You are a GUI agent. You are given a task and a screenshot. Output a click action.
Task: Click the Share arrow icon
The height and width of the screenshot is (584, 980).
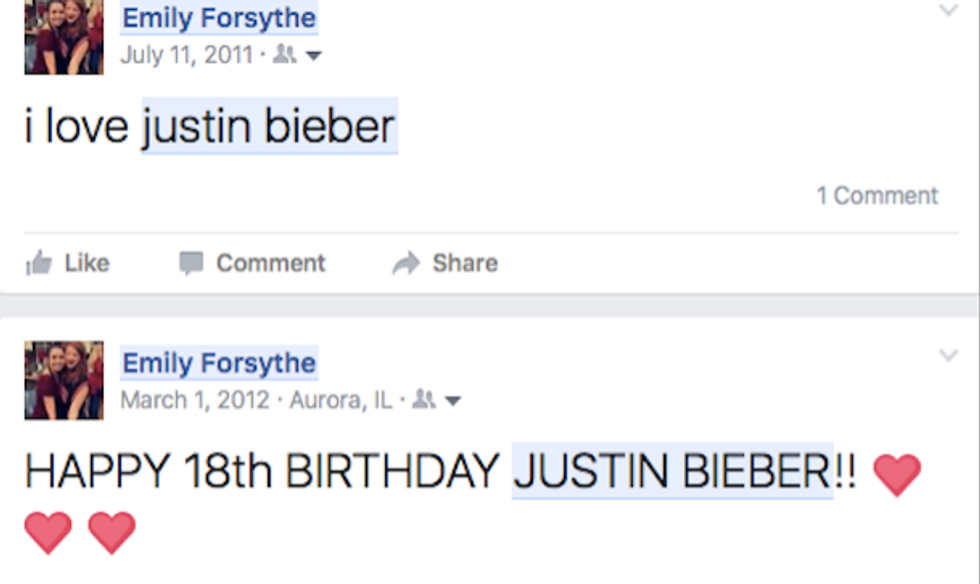click(x=406, y=263)
